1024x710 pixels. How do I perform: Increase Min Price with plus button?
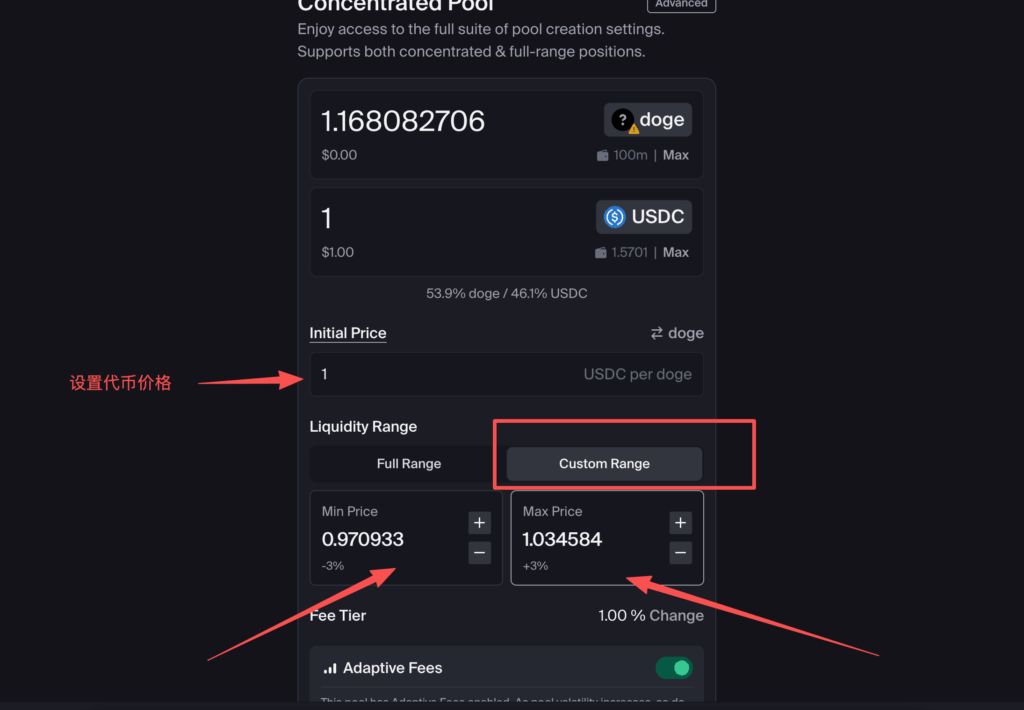pyautogui.click(x=479, y=523)
